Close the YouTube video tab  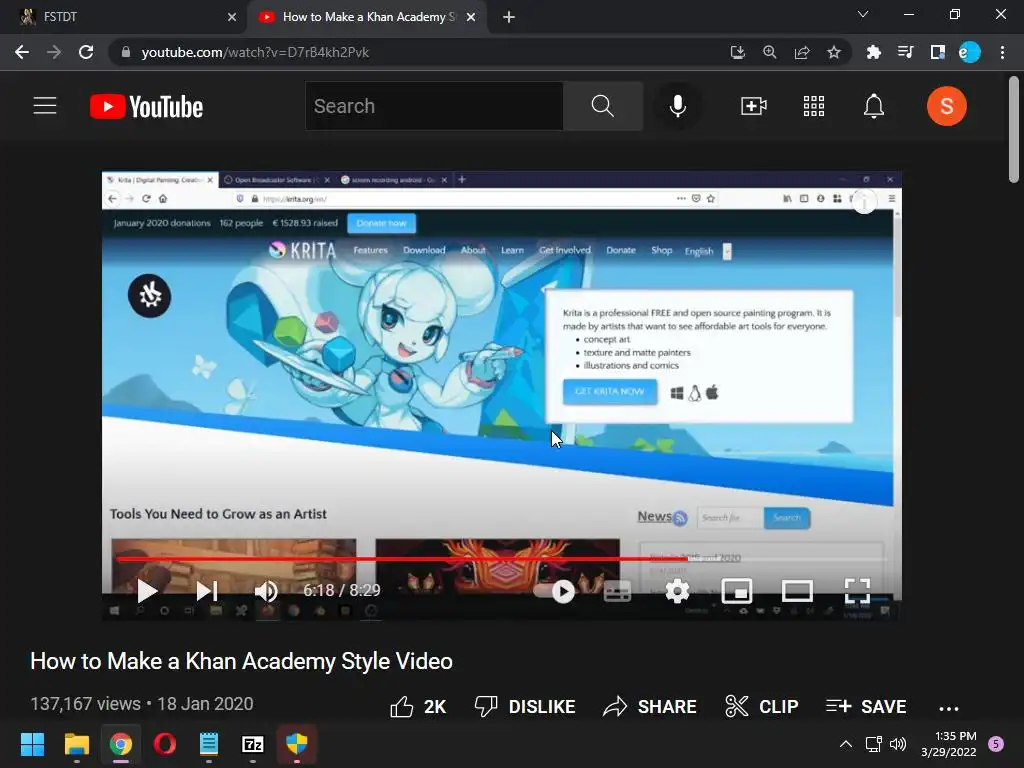(471, 17)
